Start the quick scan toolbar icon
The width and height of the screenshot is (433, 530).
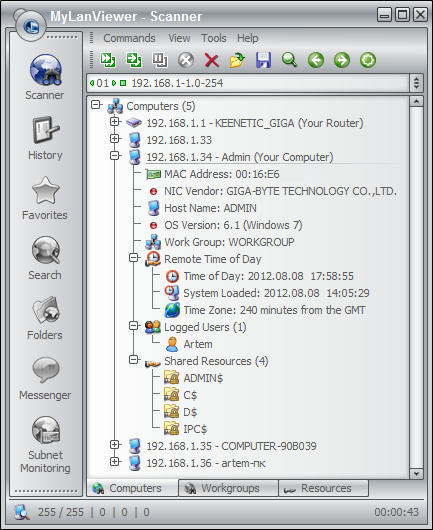(108, 60)
